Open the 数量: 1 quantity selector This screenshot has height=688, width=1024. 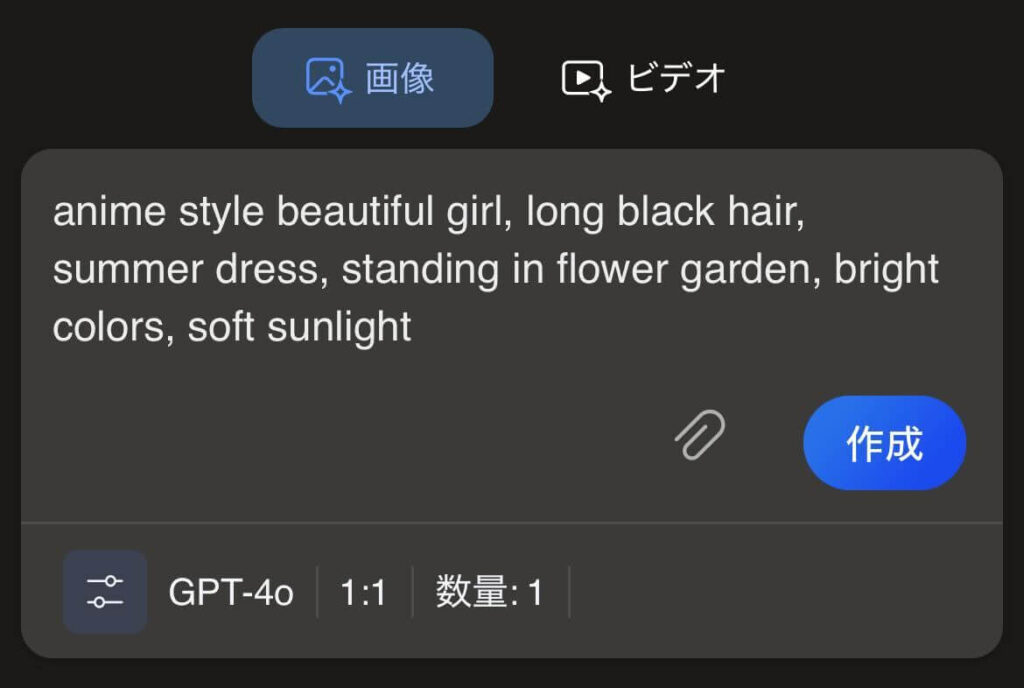pyautogui.click(x=489, y=593)
